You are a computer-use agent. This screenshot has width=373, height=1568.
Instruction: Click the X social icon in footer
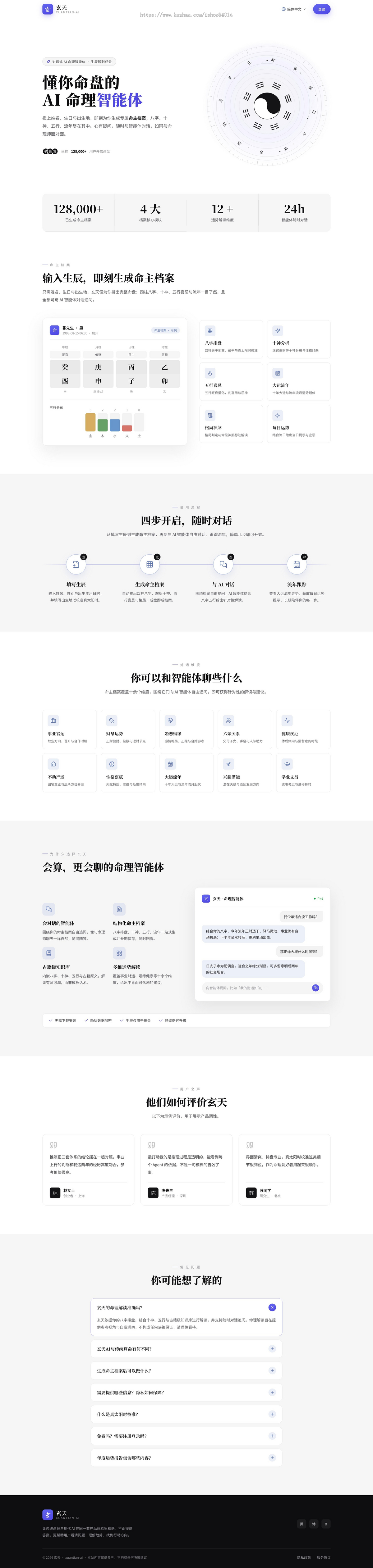point(326,1524)
